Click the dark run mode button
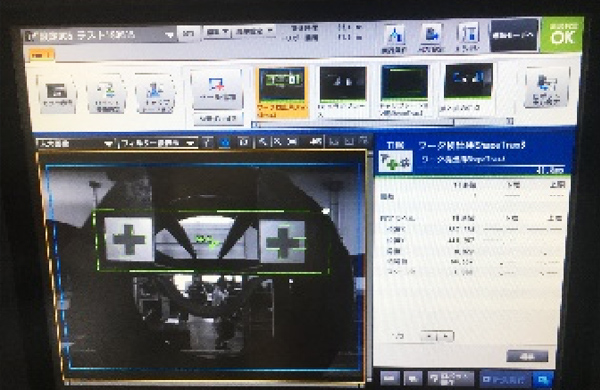 click(x=514, y=35)
